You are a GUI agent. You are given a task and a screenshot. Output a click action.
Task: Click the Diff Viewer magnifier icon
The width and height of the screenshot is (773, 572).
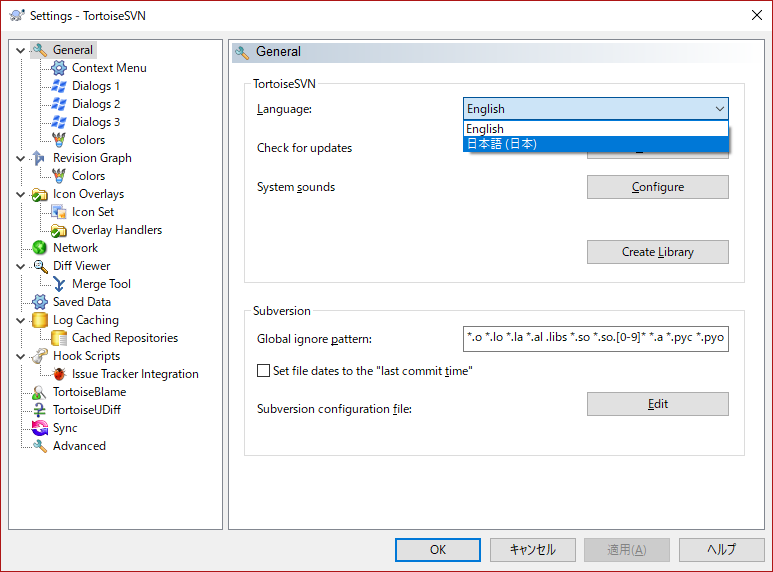tap(39, 266)
